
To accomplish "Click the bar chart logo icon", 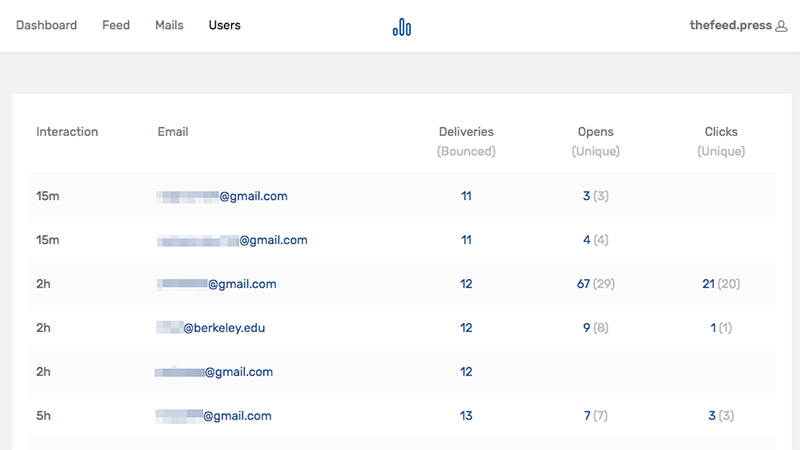I will click(x=402, y=27).
